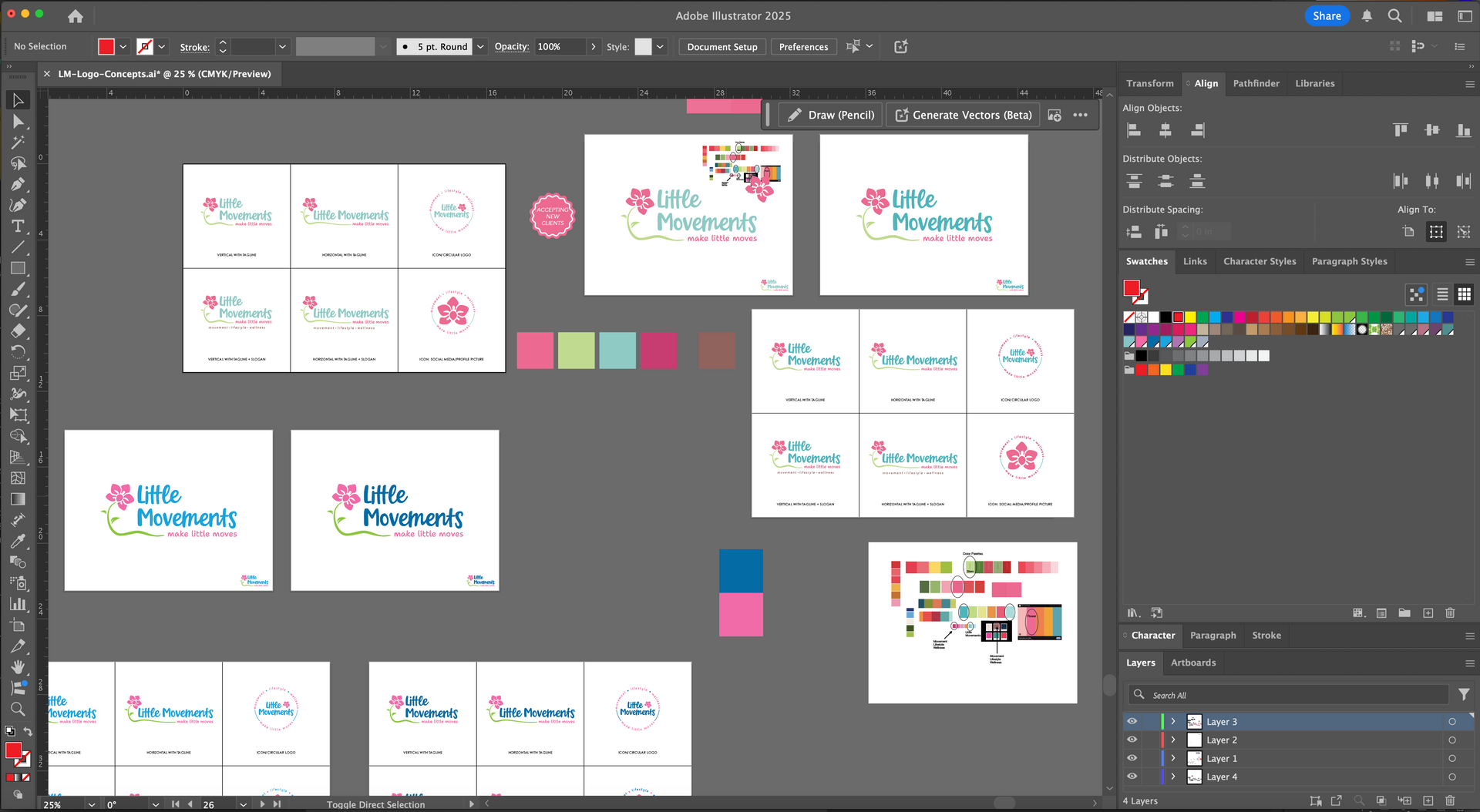1480x812 pixels.
Task: Click Horizontal Align Center icon
Action: (1165, 130)
